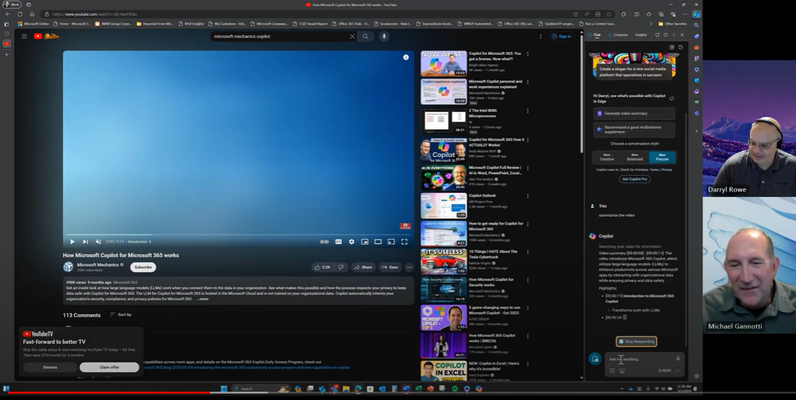
Task: Open options for '2 The Intel 8086 Microprocessor' video
Action: click(528, 111)
